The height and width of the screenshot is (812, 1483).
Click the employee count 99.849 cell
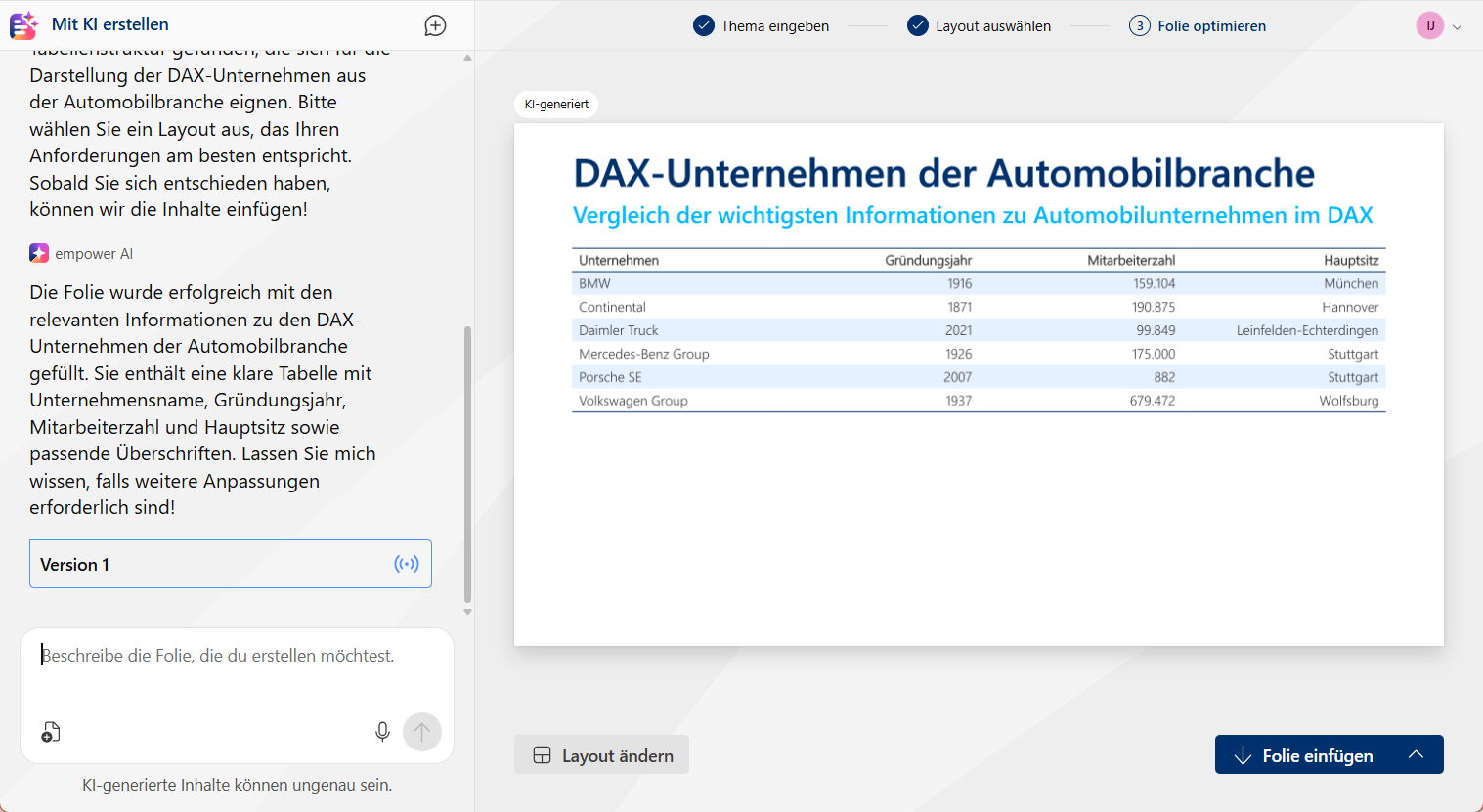[1156, 330]
